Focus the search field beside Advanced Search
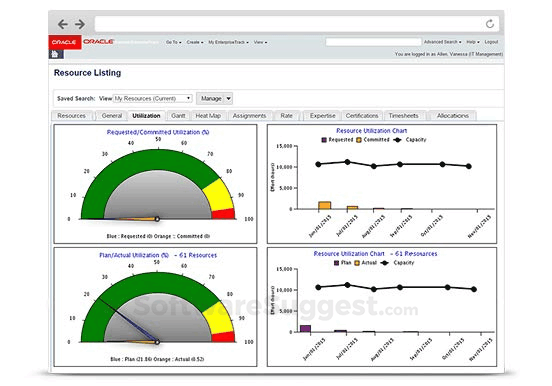Image resolution: width=552 pixels, height=386 pixels. point(373,42)
